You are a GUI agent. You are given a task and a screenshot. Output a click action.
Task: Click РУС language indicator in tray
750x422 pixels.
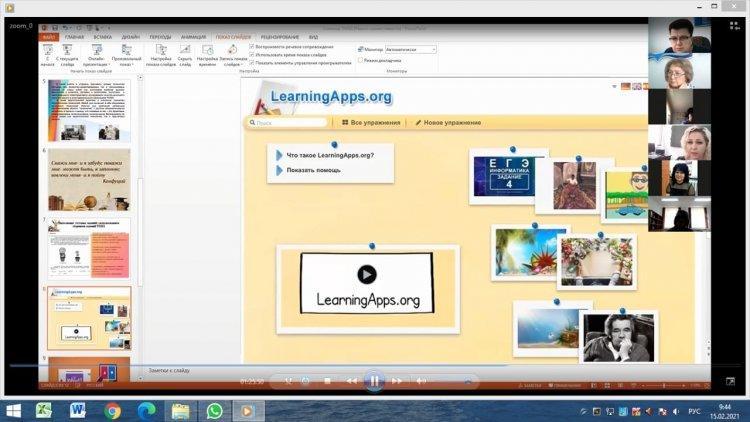click(x=695, y=411)
